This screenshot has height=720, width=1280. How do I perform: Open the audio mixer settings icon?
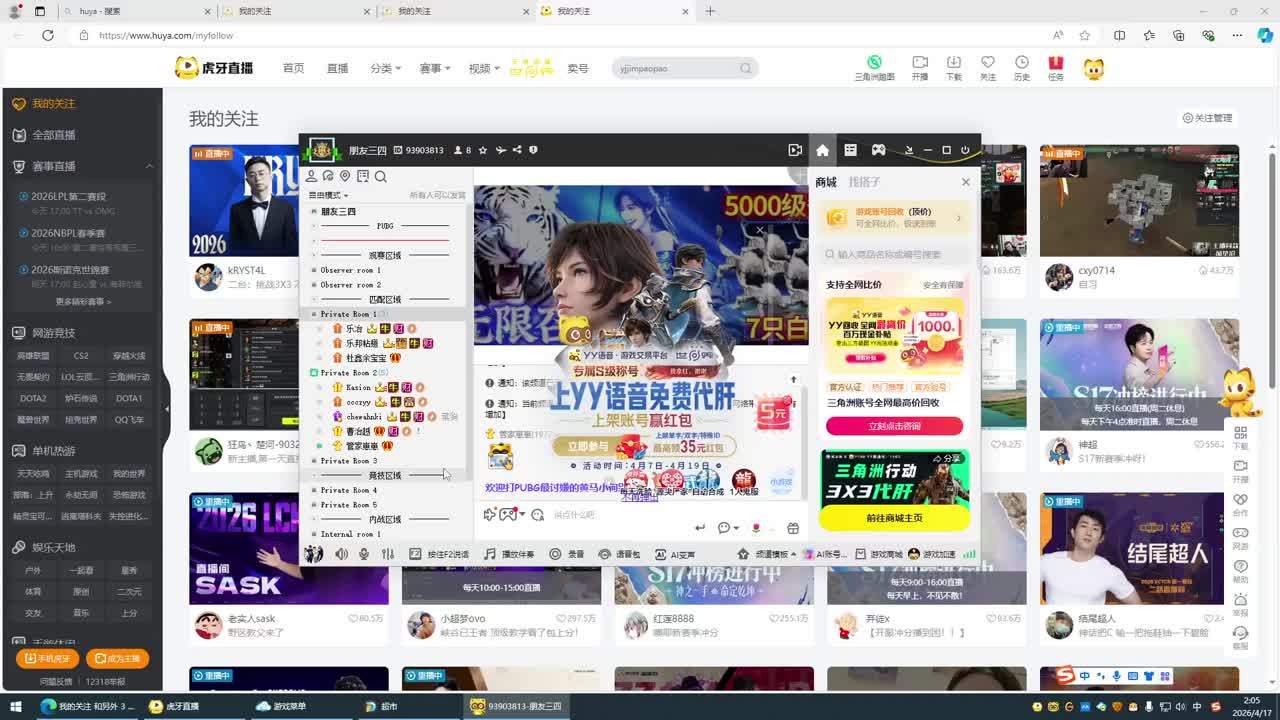pos(388,554)
